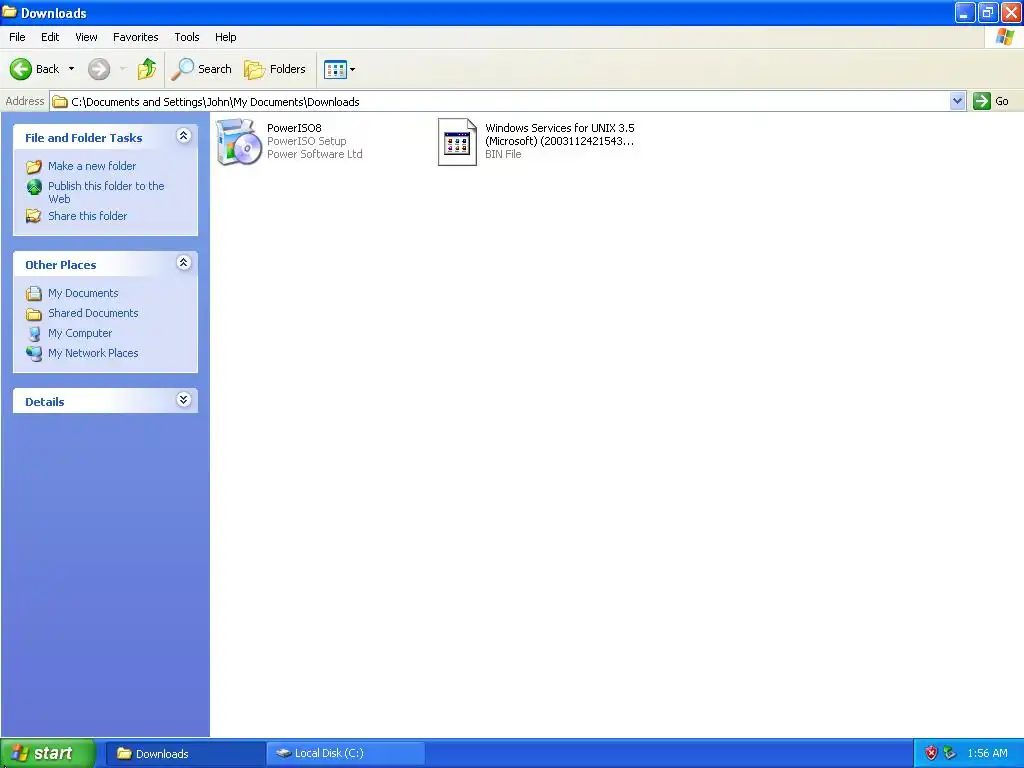Viewport: 1024px width, 768px height.
Task: Click the Windows Start button
Action: point(48,753)
